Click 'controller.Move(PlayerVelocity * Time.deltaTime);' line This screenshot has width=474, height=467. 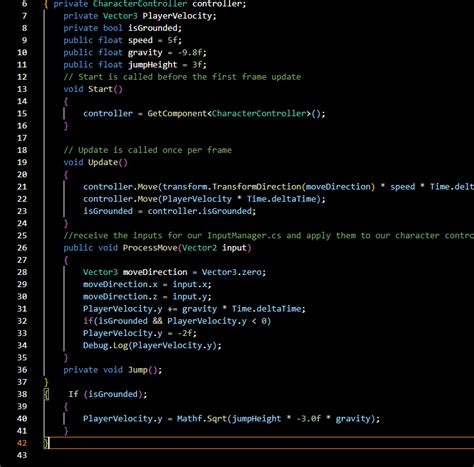click(204, 199)
